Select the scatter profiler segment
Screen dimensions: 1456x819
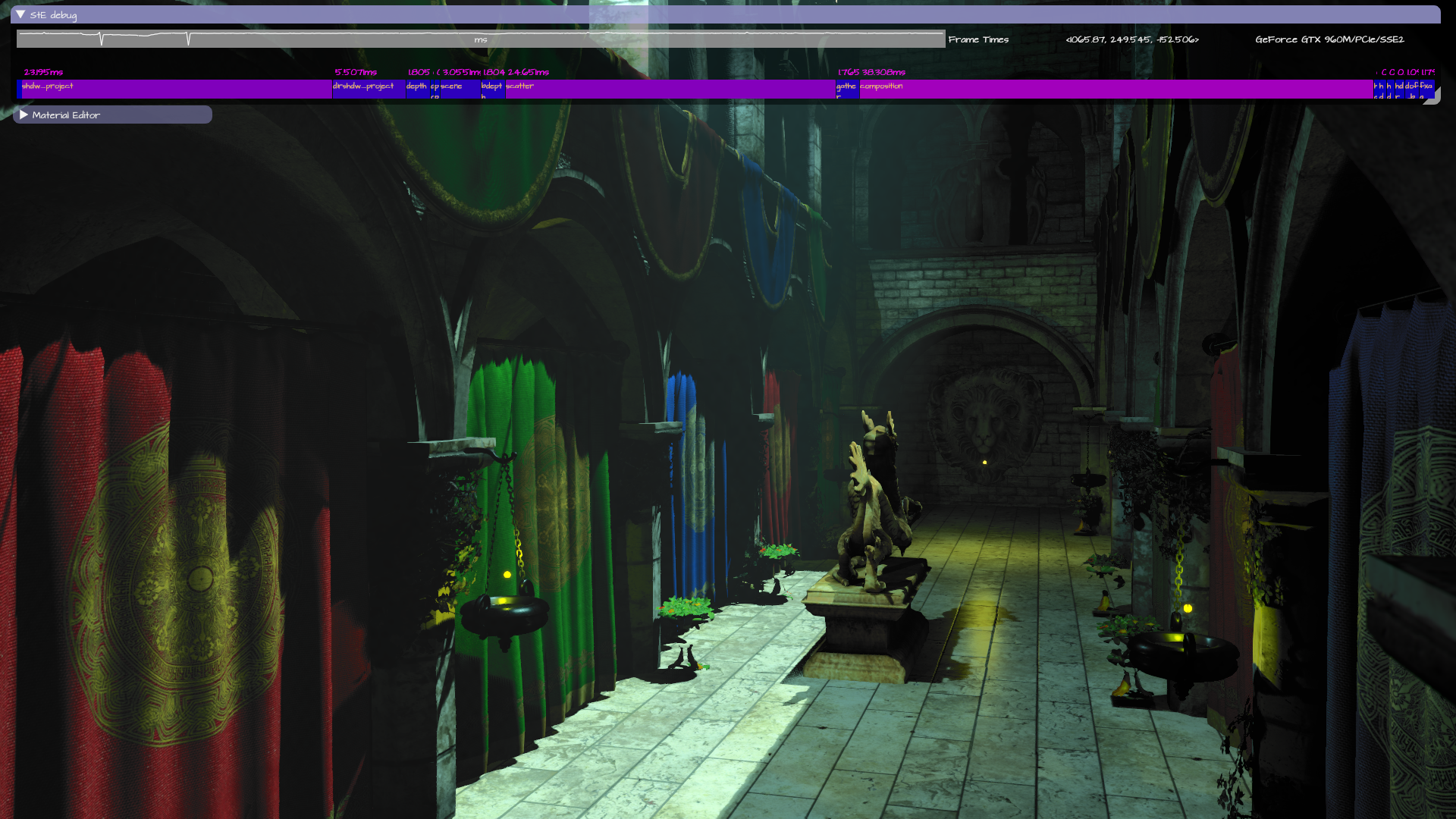(x=670, y=89)
